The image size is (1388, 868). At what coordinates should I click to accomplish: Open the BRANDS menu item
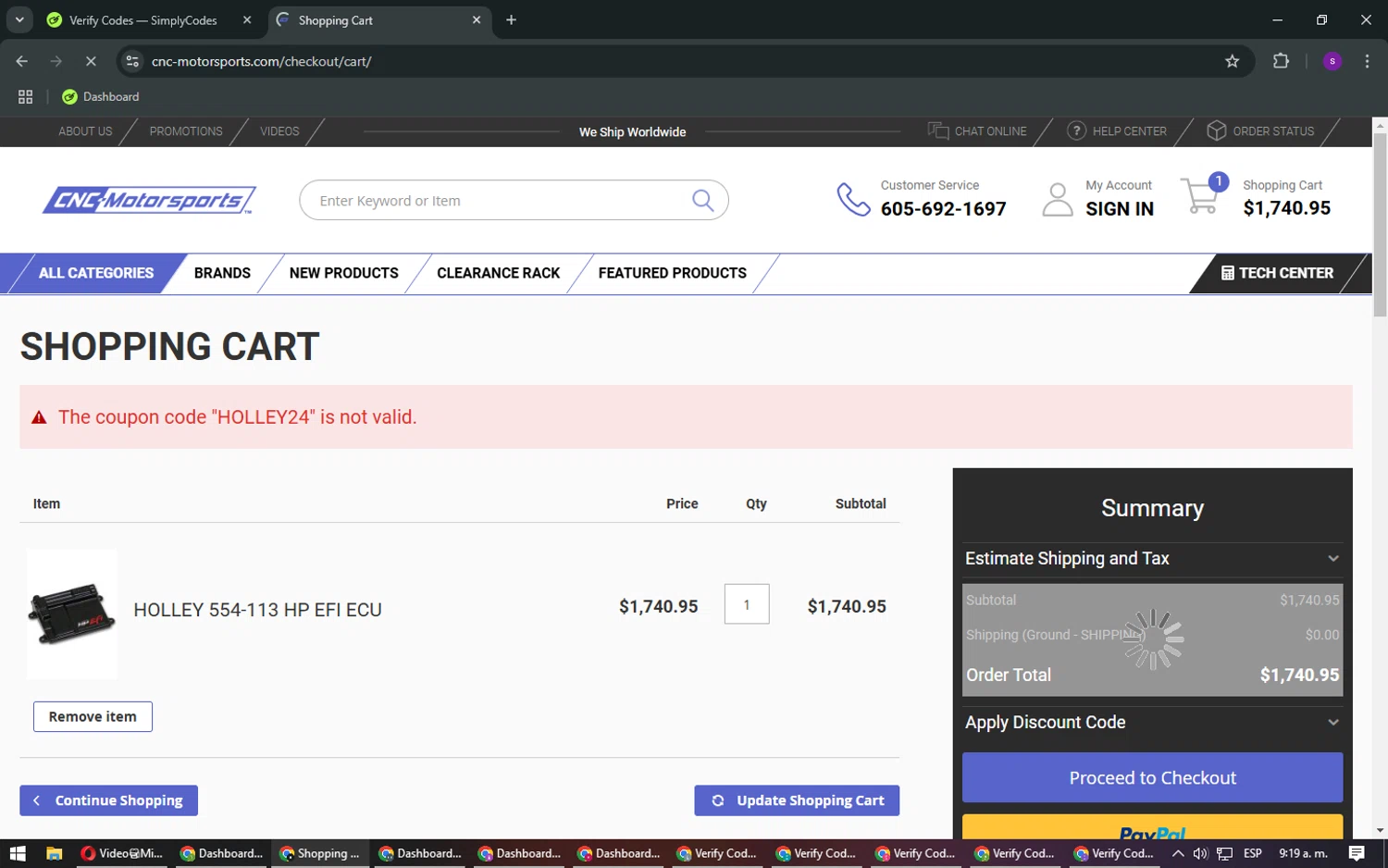pyautogui.click(x=222, y=273)
